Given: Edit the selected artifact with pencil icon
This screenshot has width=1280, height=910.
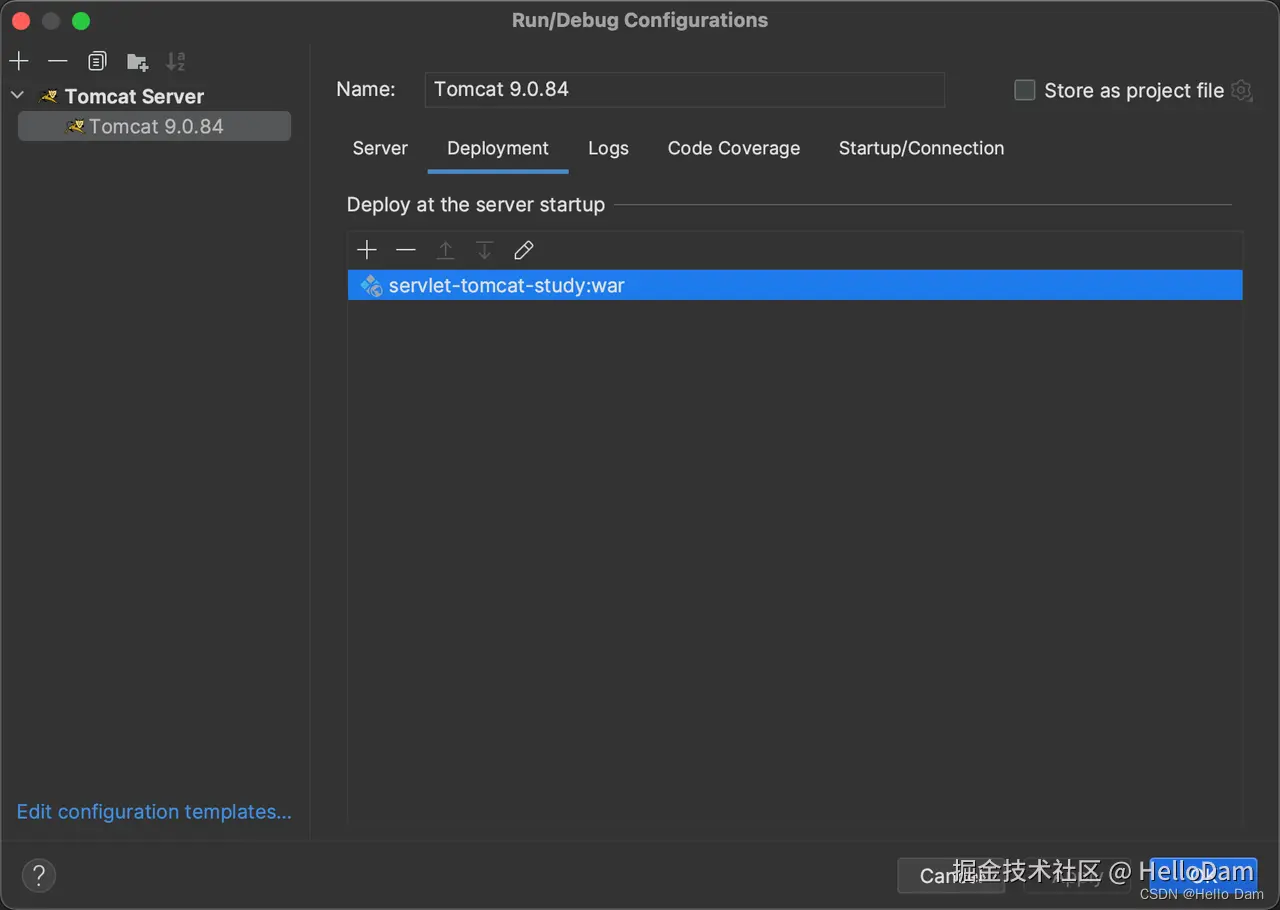Looking at the screenshot, I should tap(523, 250).
